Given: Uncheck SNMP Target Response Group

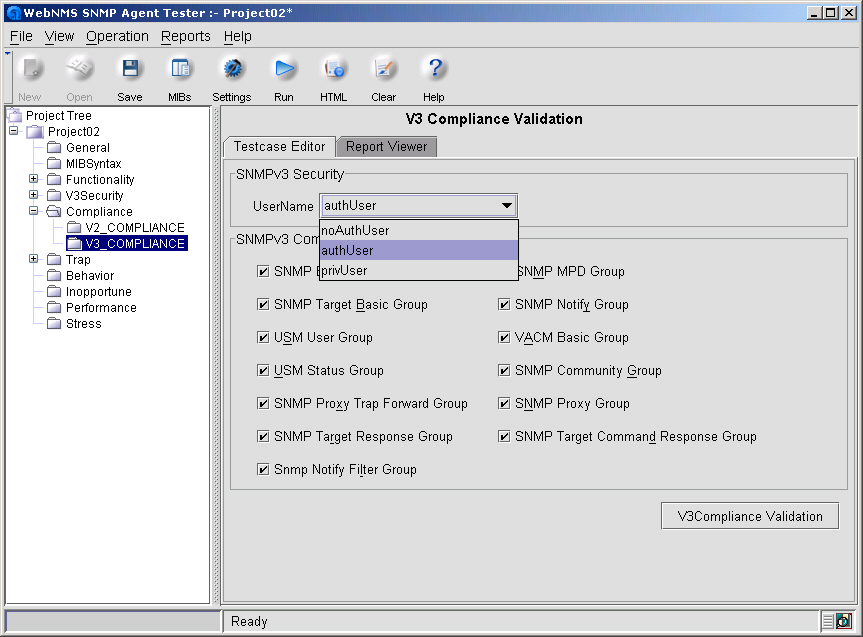Looking at the screenshot, I should point(263,437).
